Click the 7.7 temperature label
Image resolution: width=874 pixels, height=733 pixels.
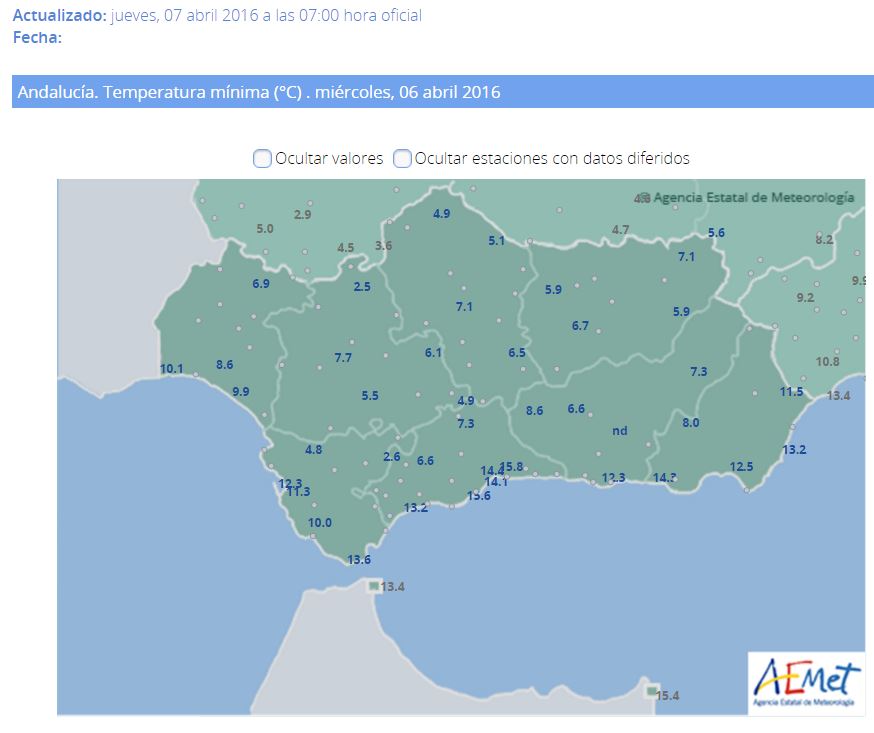343,358
